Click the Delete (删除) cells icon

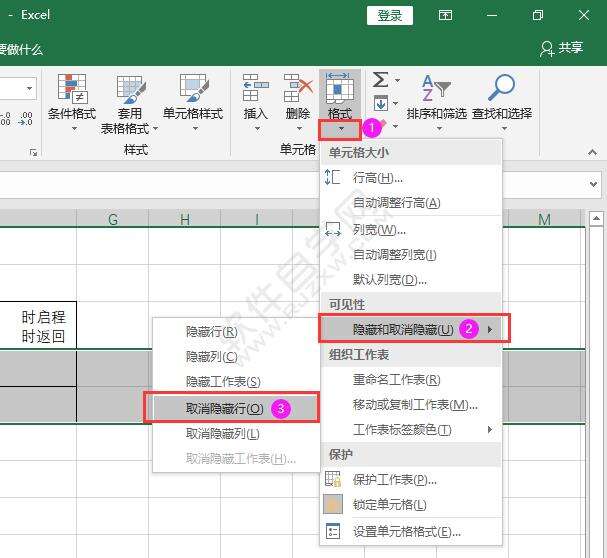point(298,90)
